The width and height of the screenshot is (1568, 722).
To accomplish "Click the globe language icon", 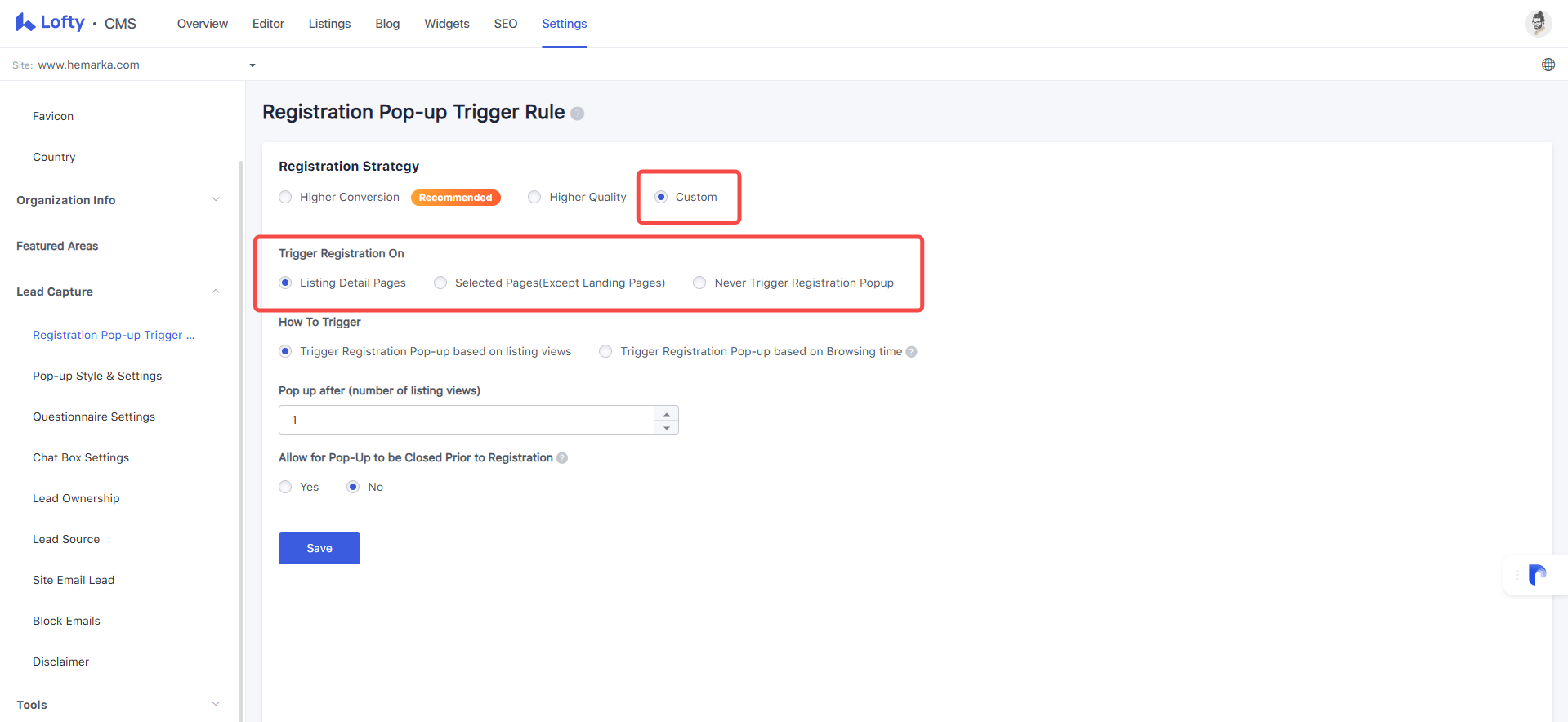I will (x=1548, y=65).
